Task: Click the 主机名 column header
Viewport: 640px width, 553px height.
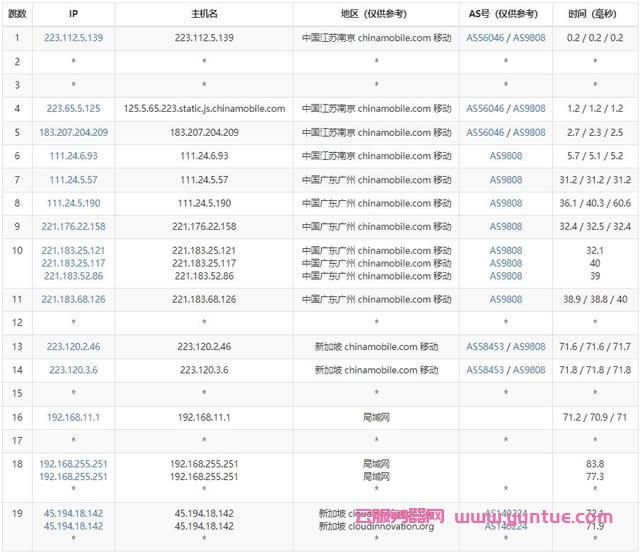Action: [x=204, y=14]
